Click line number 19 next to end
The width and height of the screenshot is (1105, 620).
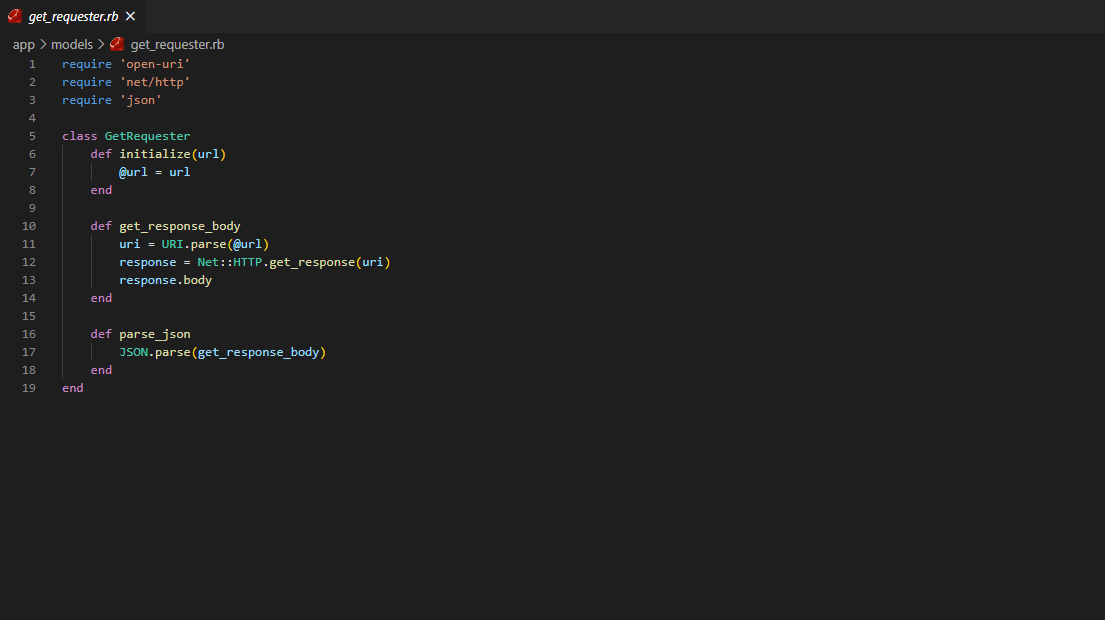(29, 387)
